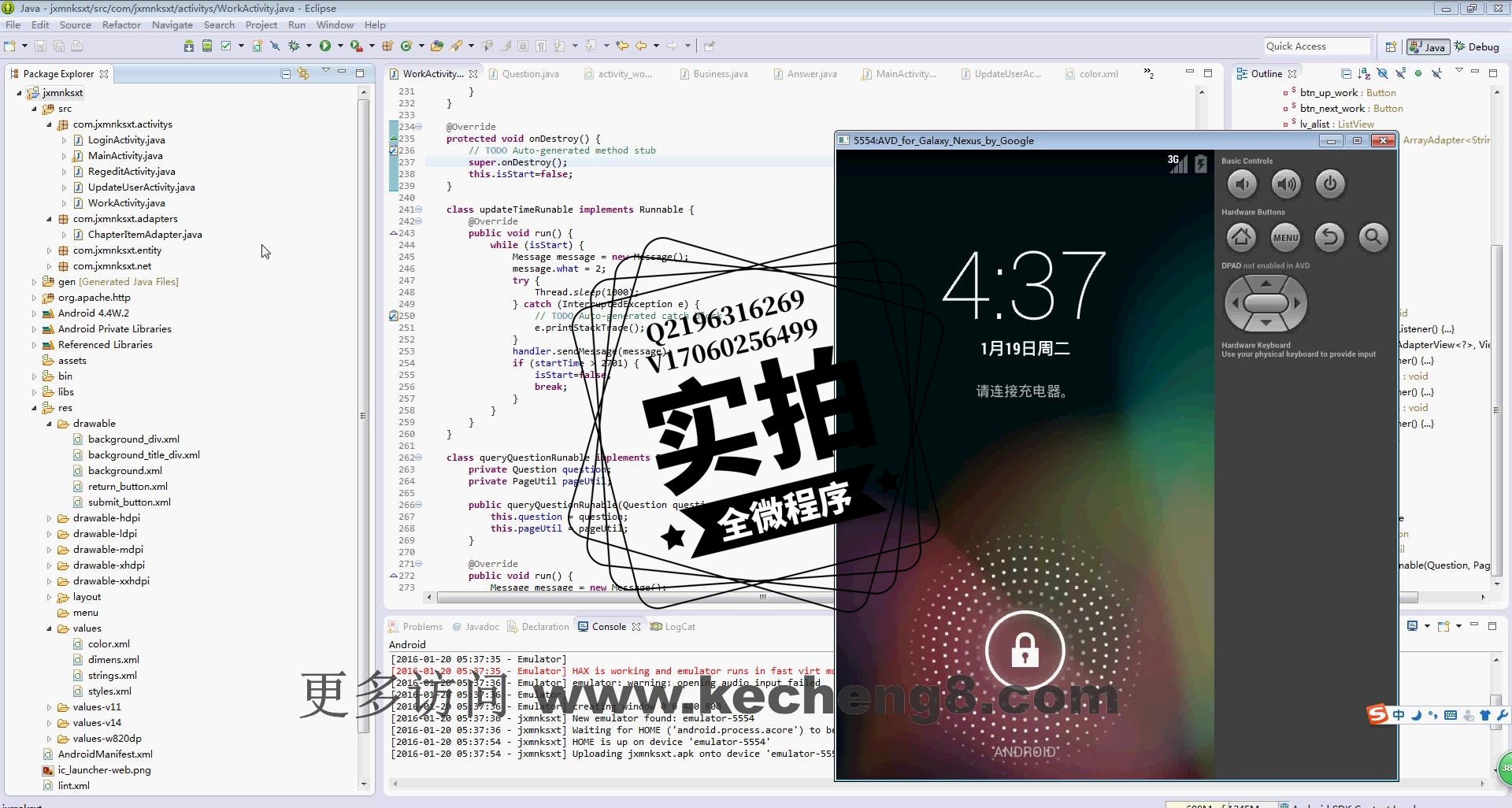This screenshot has width=1512, height=808.
Task: Expand the LoginActivity.java tree node
Action: pyautogui.click(x=64, y=140)
